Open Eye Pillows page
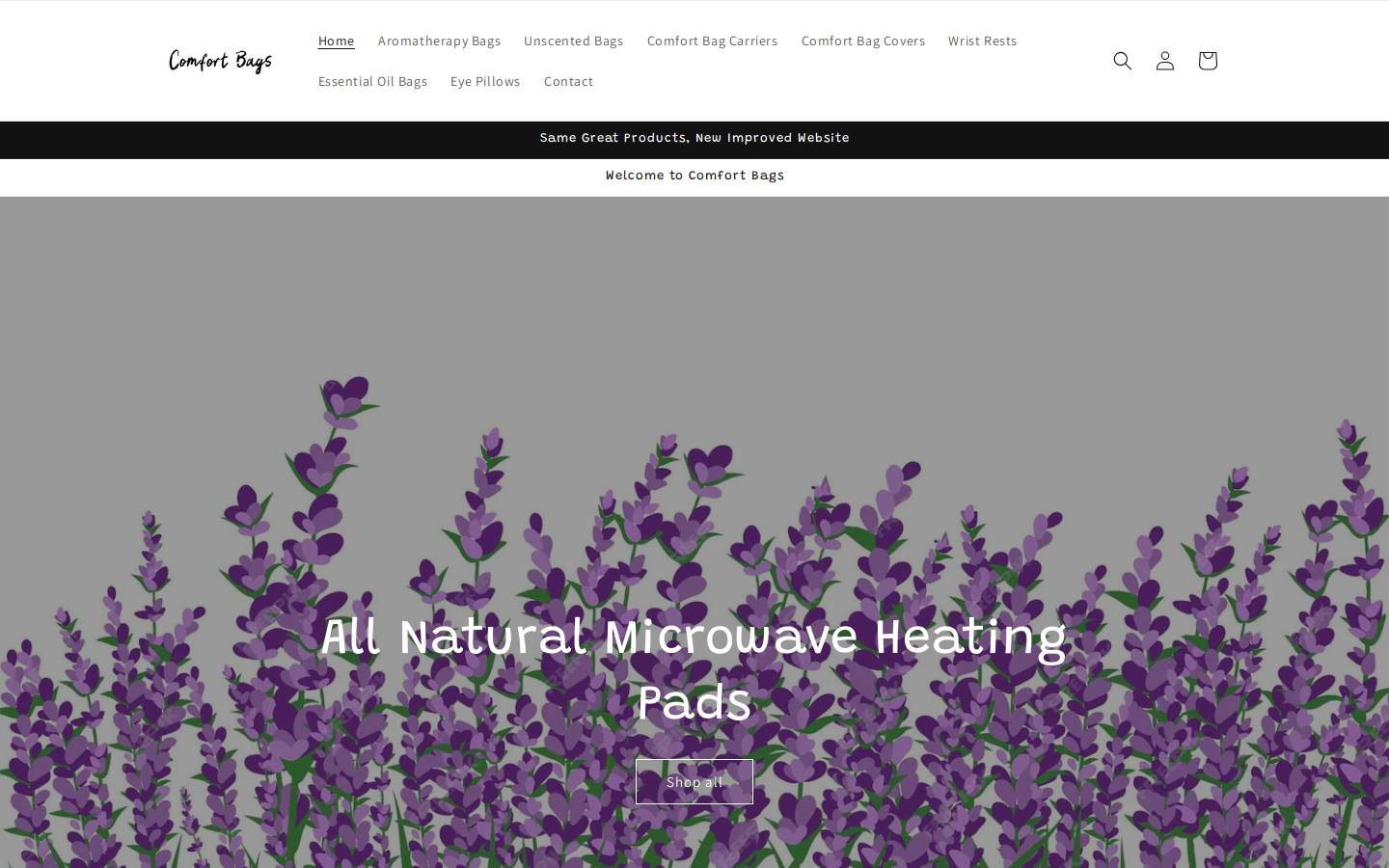Image resolution: width=1389 pixels, height=868 pixels. 485,81
